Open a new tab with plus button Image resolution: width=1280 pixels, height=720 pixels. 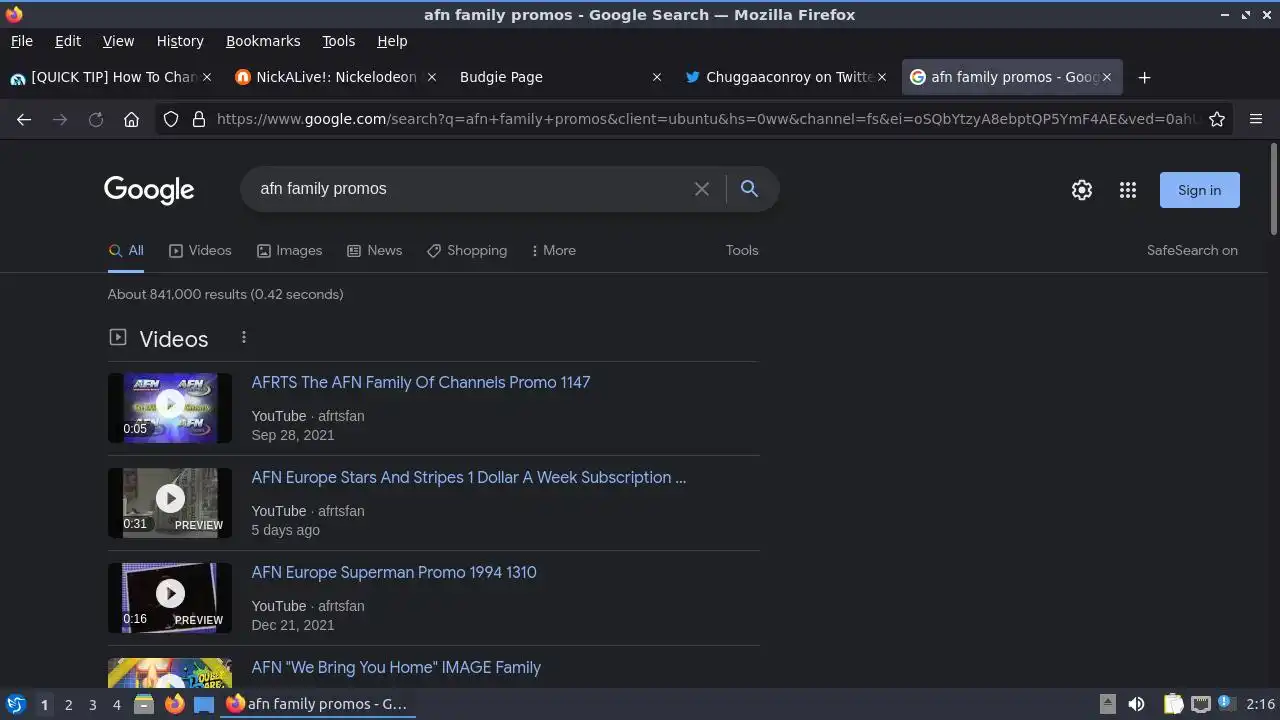1145,77
